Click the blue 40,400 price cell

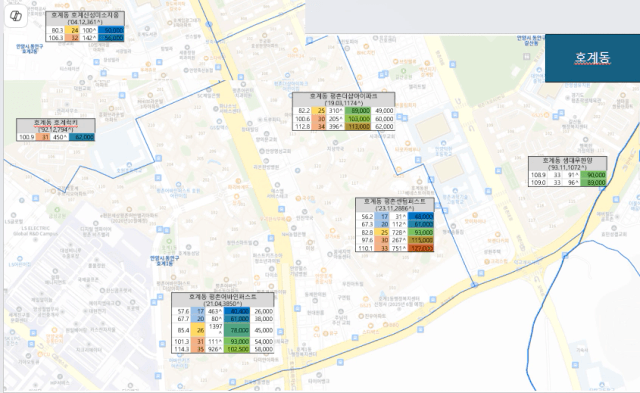pyautogui.click(x=236, y=311)
